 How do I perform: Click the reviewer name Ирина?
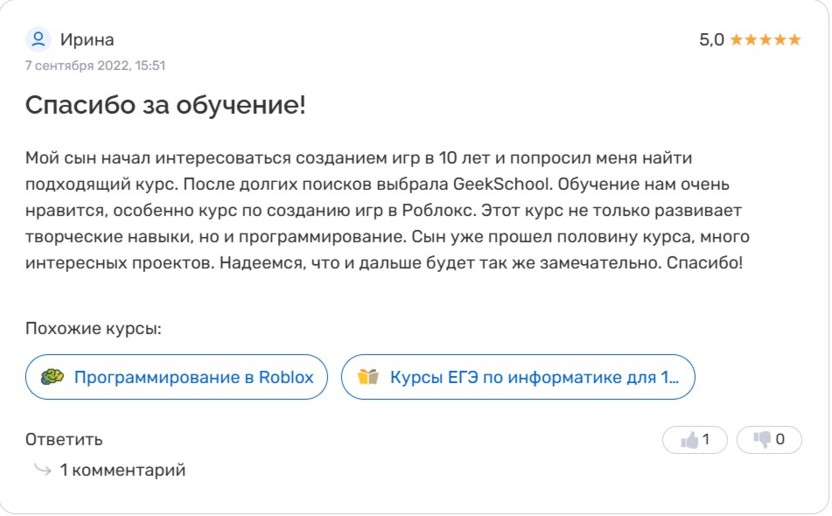[x=87, y=40]
